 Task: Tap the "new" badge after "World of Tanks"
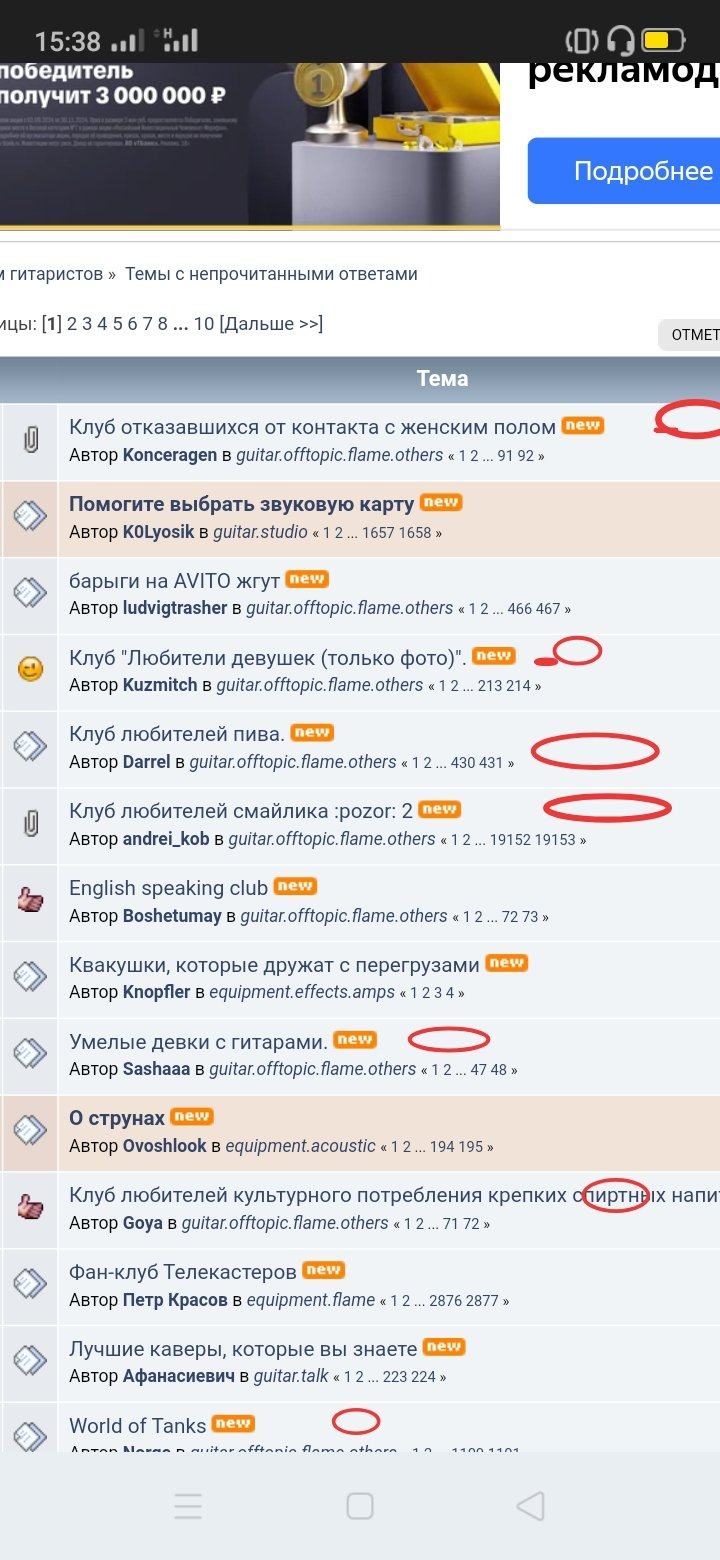pos(233,1423)
